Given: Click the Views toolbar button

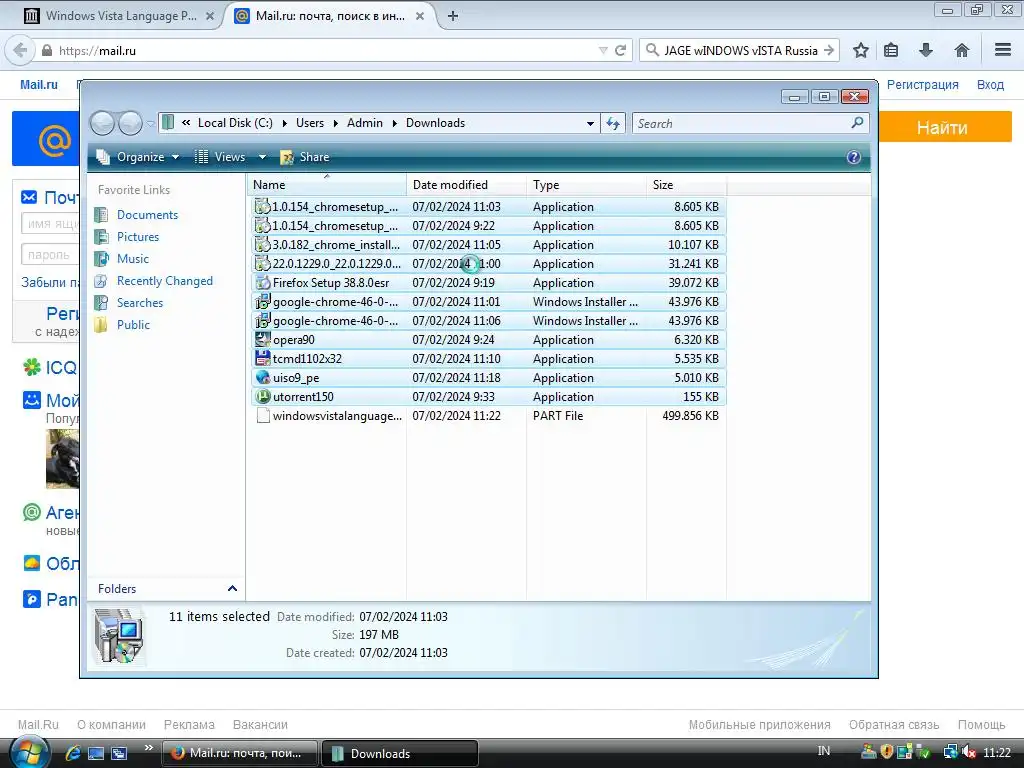Looking at the screenshot, I should (220, 157).
